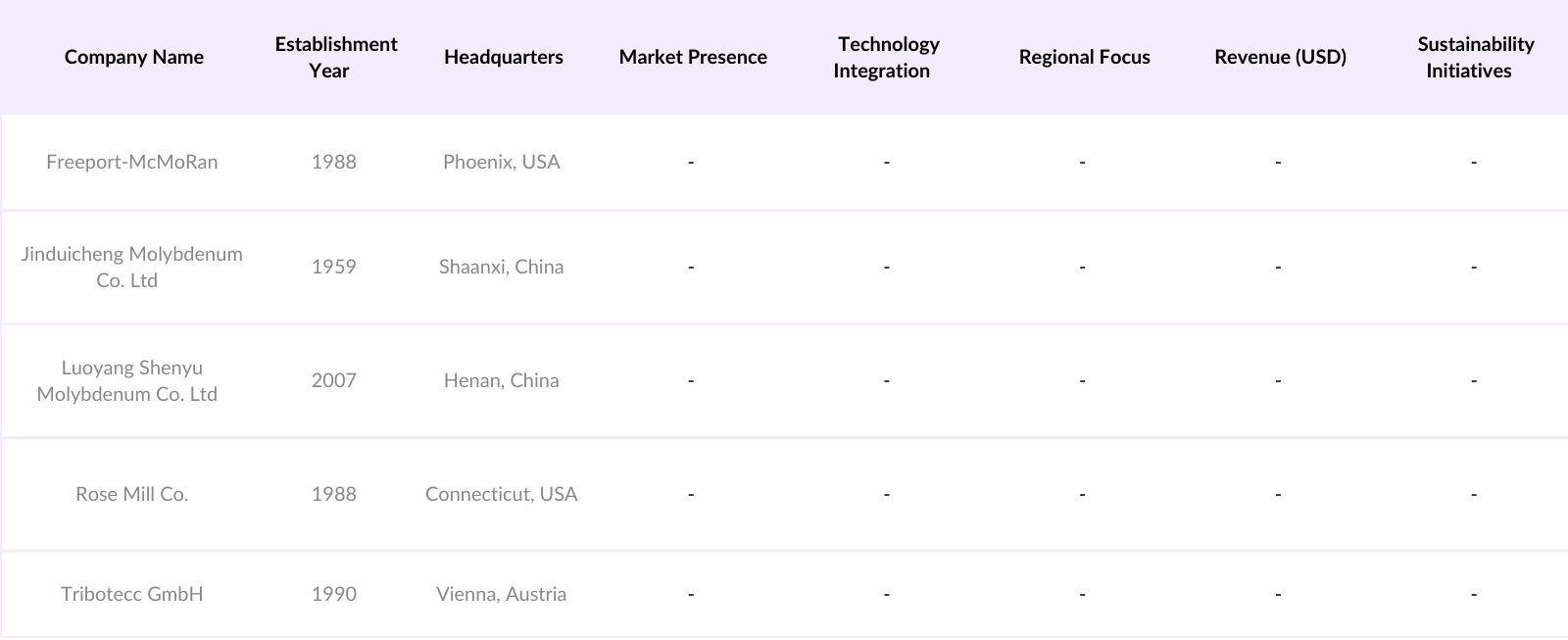Click the Vienna, Austria cell

(x=501, y=594)
